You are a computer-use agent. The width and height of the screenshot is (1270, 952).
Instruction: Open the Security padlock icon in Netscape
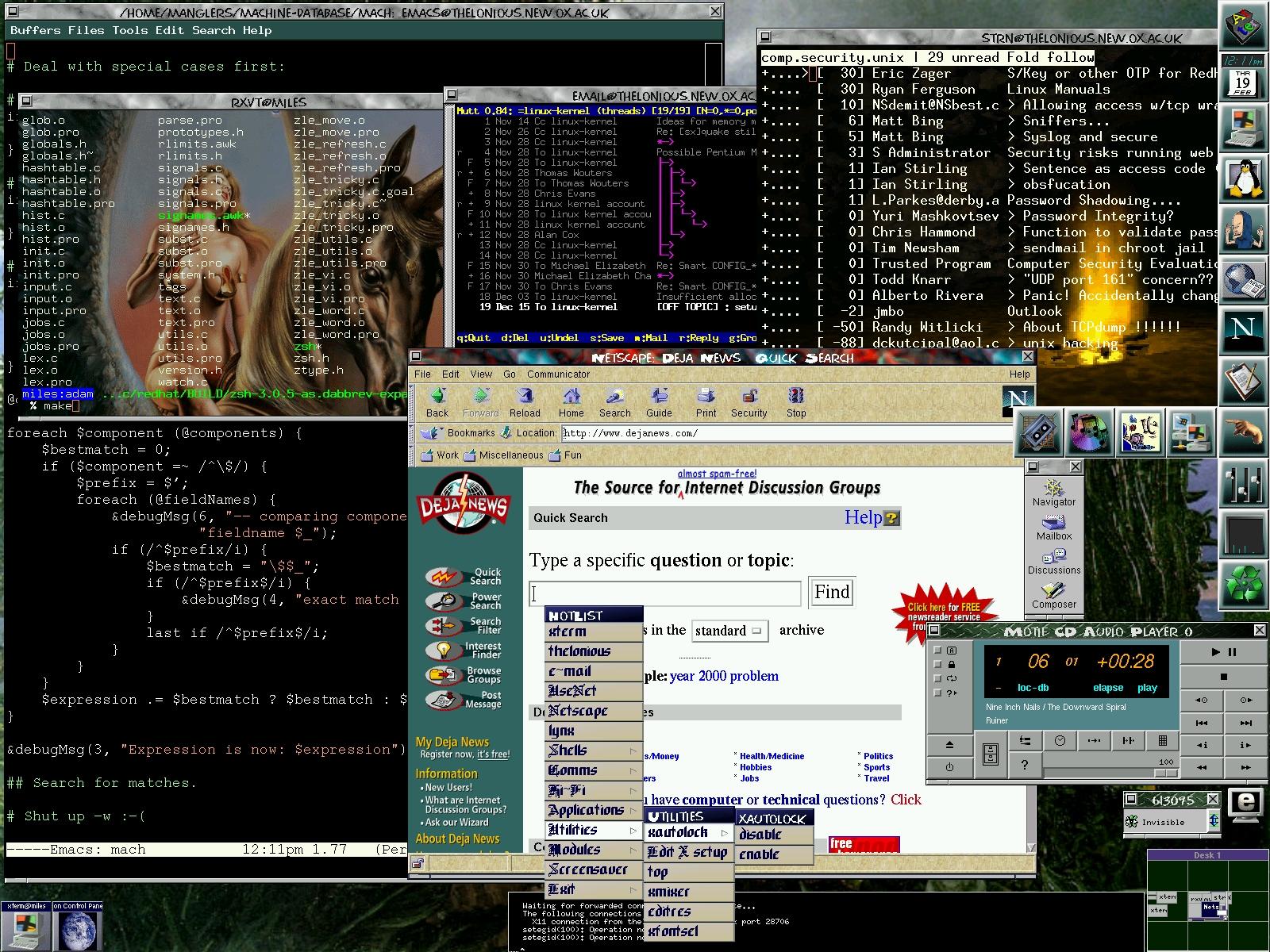749,401
